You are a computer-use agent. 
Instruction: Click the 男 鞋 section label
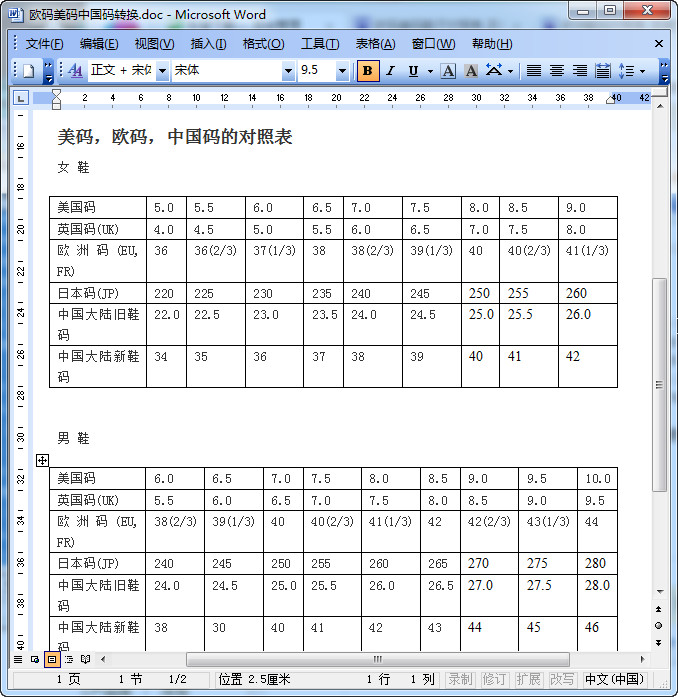click(73, 438)
